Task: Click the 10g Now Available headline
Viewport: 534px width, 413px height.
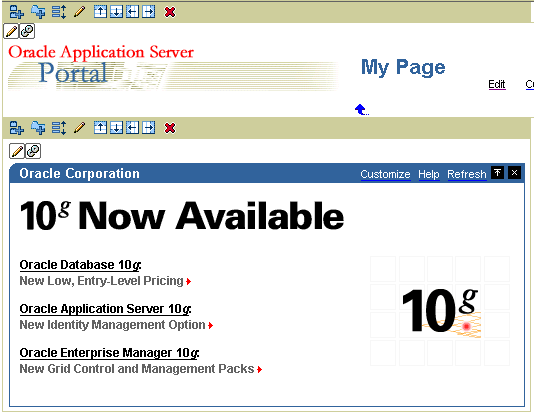Action: [182, 216]
